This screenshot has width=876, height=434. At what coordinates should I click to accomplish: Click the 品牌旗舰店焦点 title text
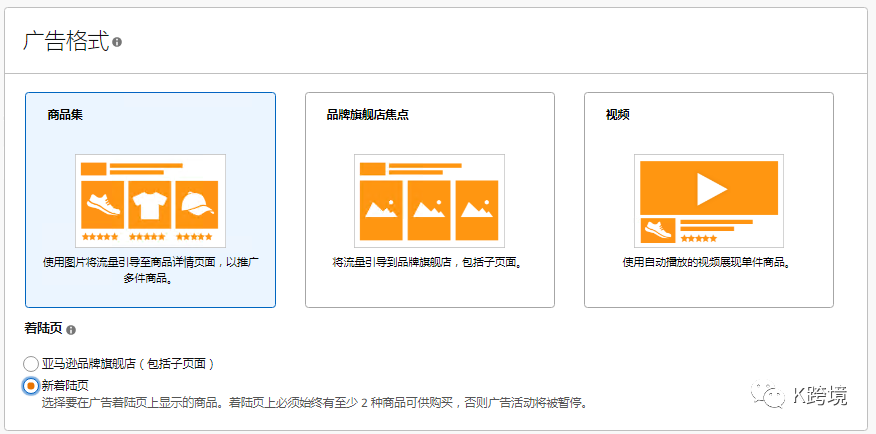pos(368,115)
